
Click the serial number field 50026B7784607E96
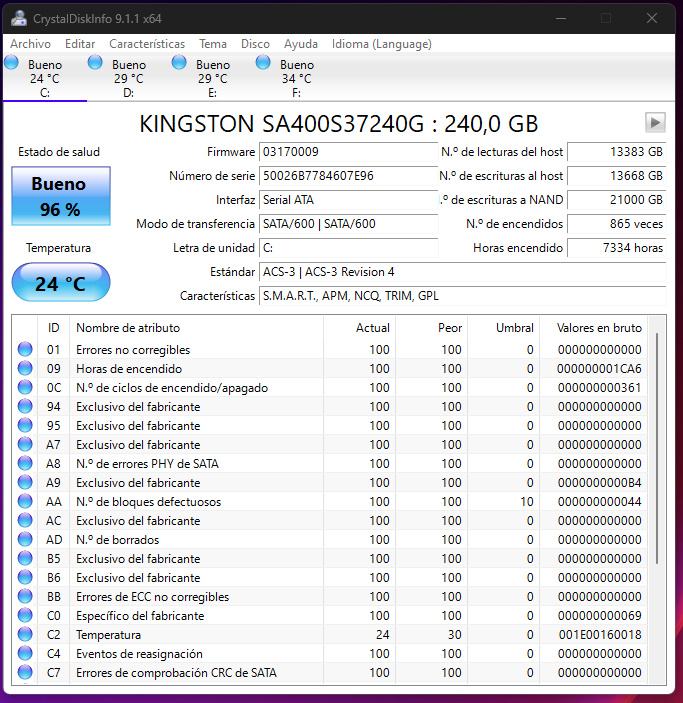348,176
